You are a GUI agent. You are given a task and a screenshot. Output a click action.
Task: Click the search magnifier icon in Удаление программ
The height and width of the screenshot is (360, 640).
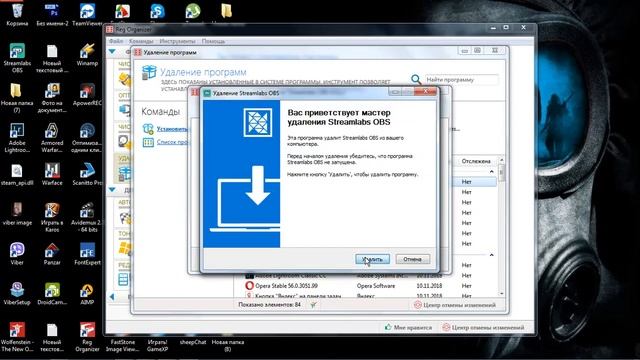point(416,79)
